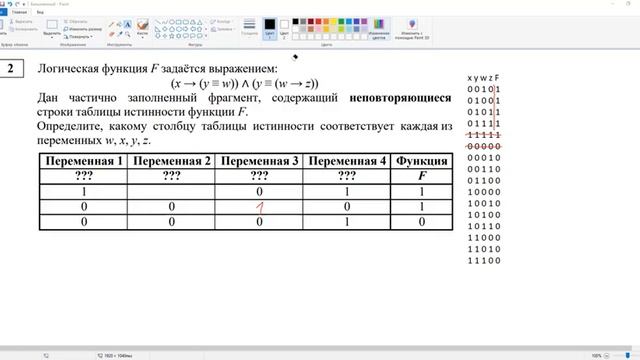Pick the Rectangle shape in Shapes gallery
Image resolution: width=640 pixels, height=360 pixels.
coord(179,22)
